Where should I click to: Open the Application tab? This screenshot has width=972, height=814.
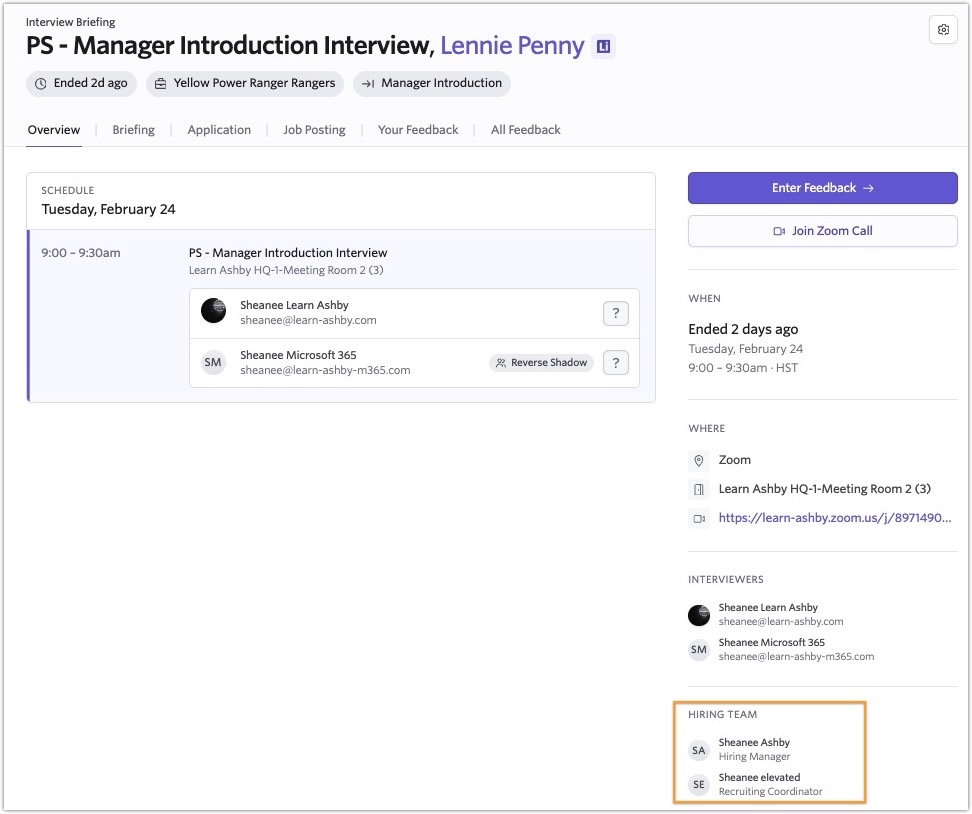tap(219, 130)
